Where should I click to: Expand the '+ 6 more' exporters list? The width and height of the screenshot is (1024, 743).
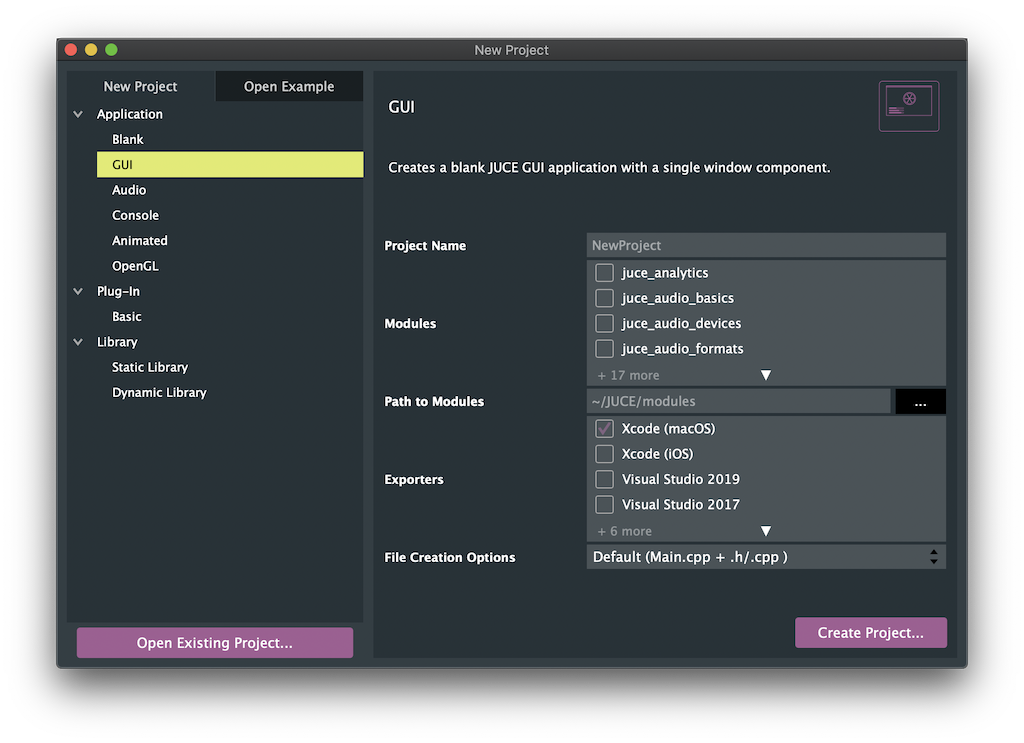765,530
